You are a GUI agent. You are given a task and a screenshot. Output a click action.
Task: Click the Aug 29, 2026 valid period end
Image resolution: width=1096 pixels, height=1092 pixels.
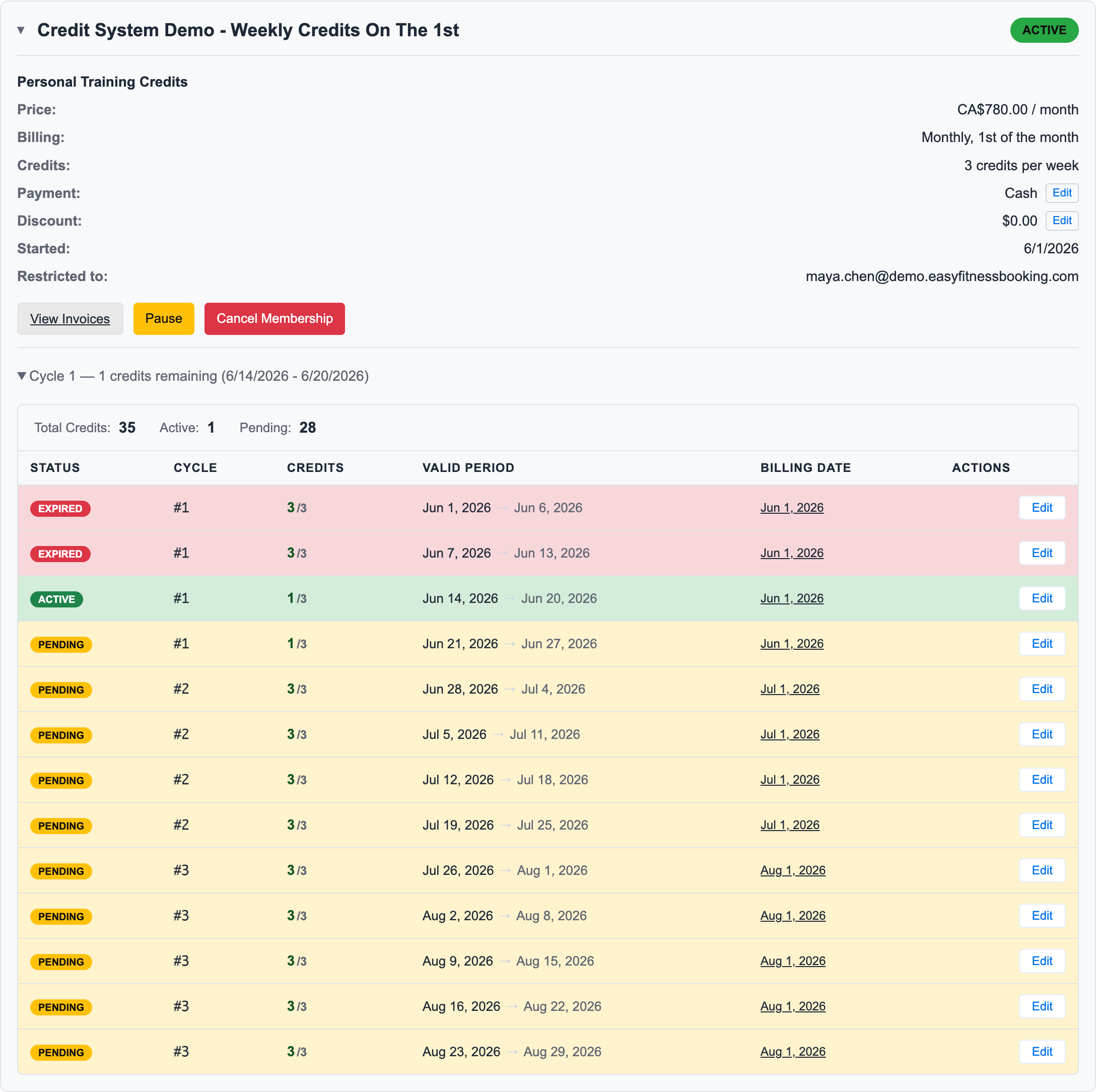click(x=562, y=1052)
